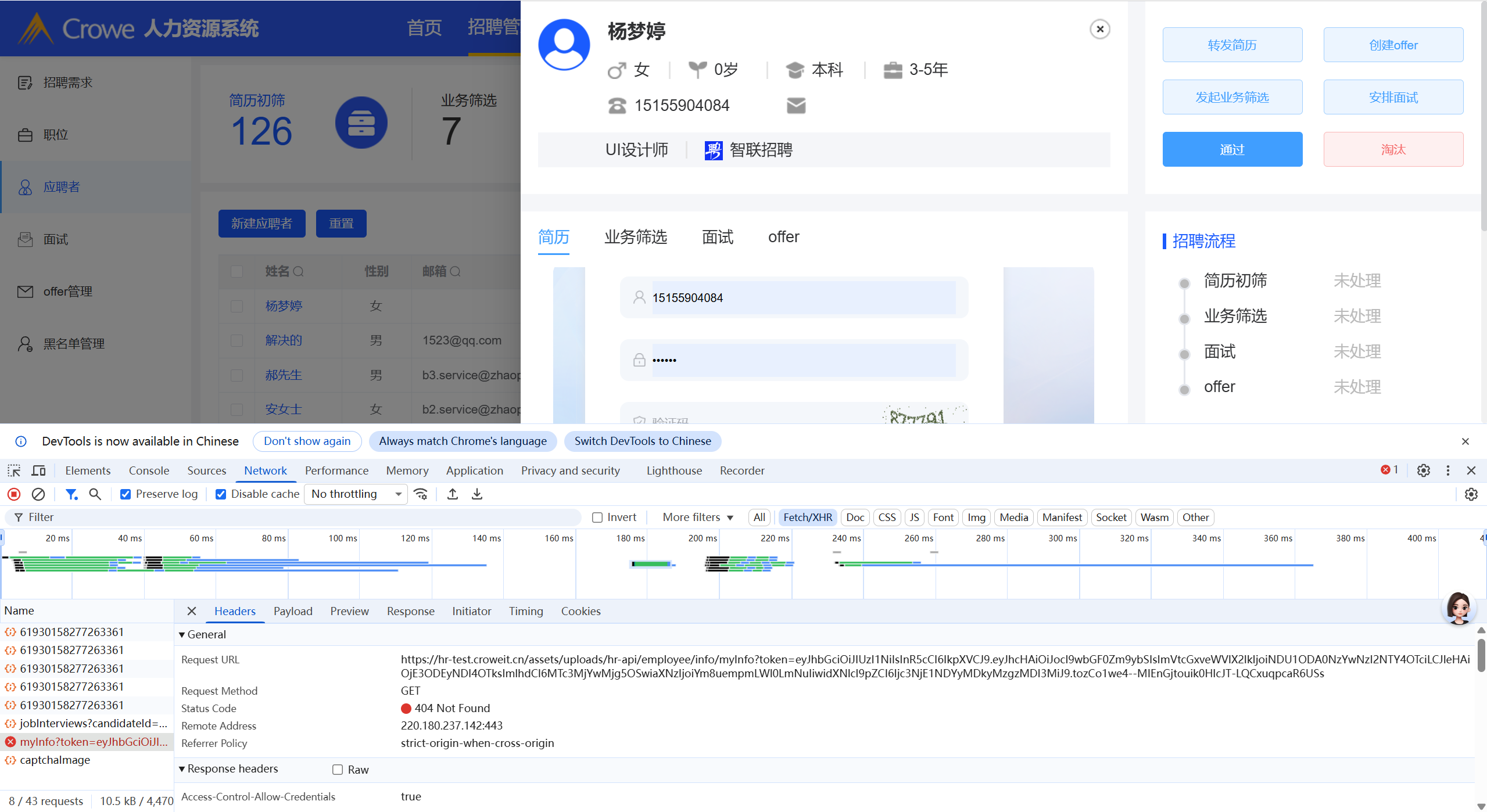The height and width of the screenshot is (812, 1487).
Task: Open DevTools settings gear icon
Action: [x=1423, y=470]
